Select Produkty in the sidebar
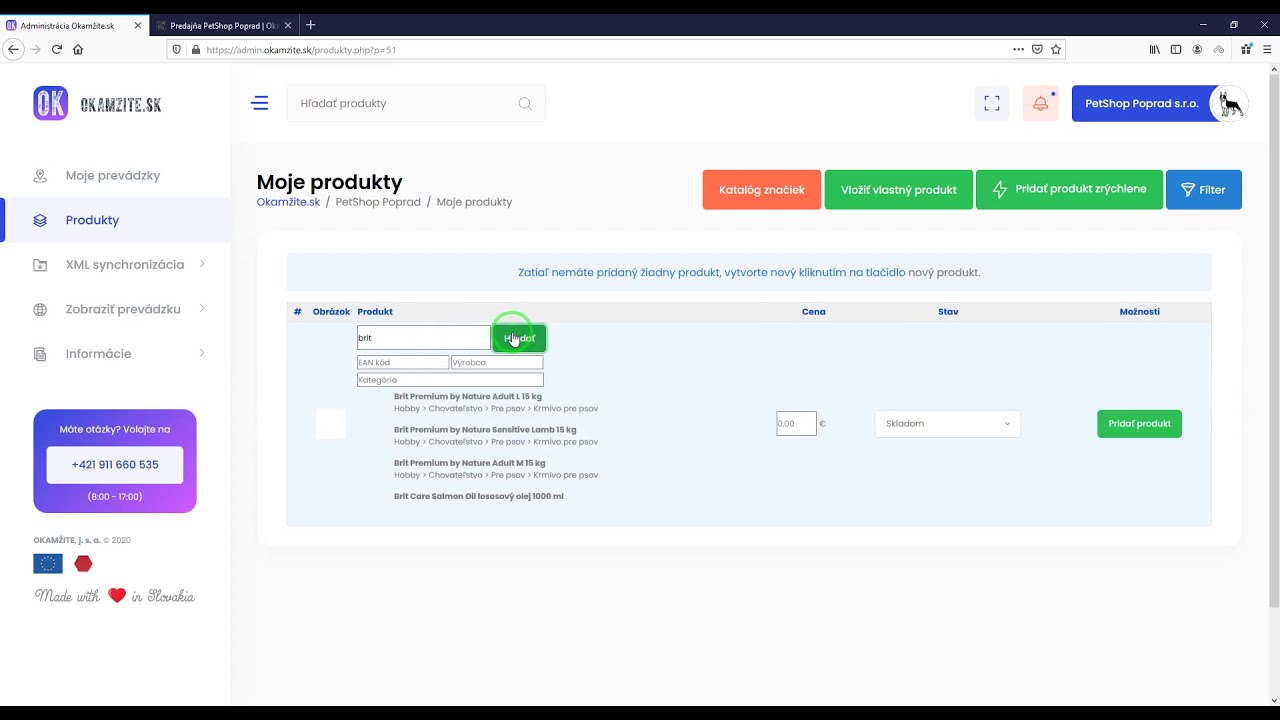Screen dimensions: 1280x720 point(92,220)
